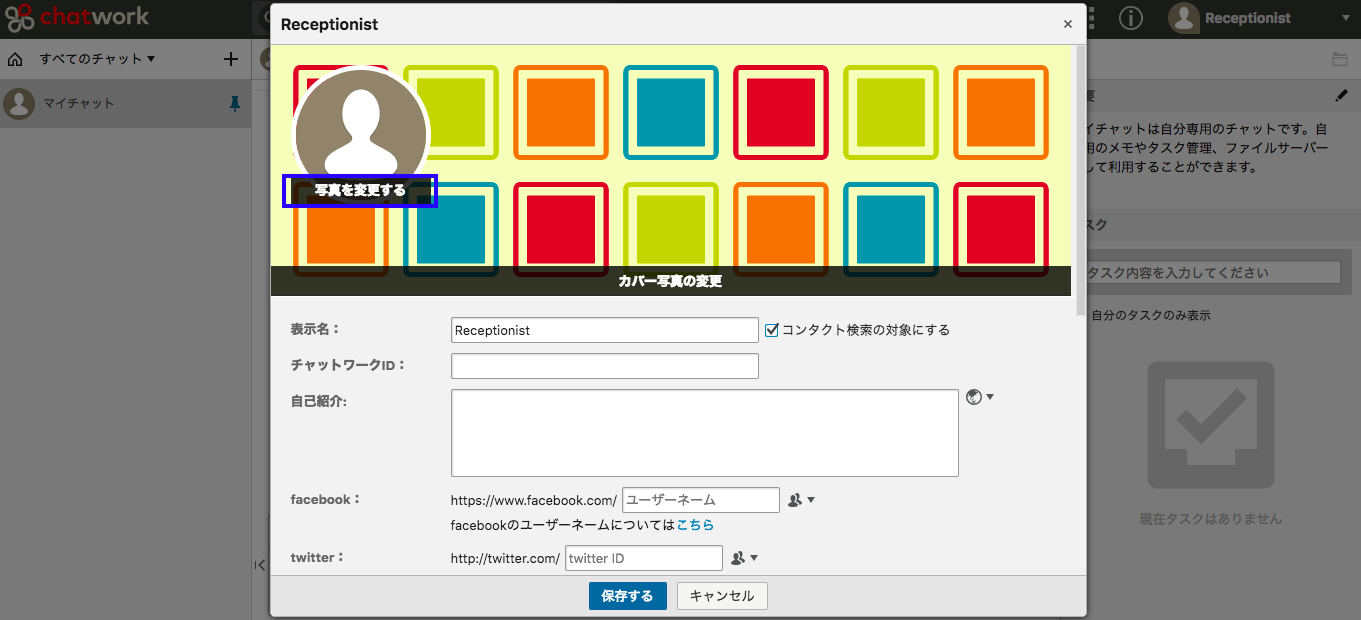Open the facebook visibility dropdown
This screenshot has height=620, width=1361.
801,500
